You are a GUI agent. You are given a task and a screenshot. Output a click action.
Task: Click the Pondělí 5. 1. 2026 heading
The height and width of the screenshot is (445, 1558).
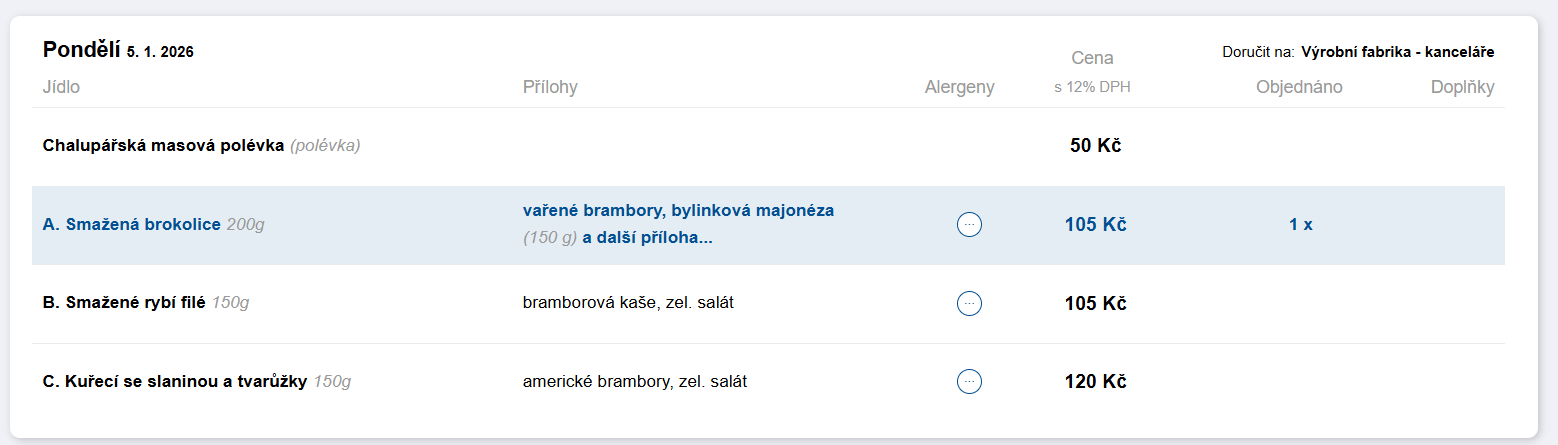(118, 50)
